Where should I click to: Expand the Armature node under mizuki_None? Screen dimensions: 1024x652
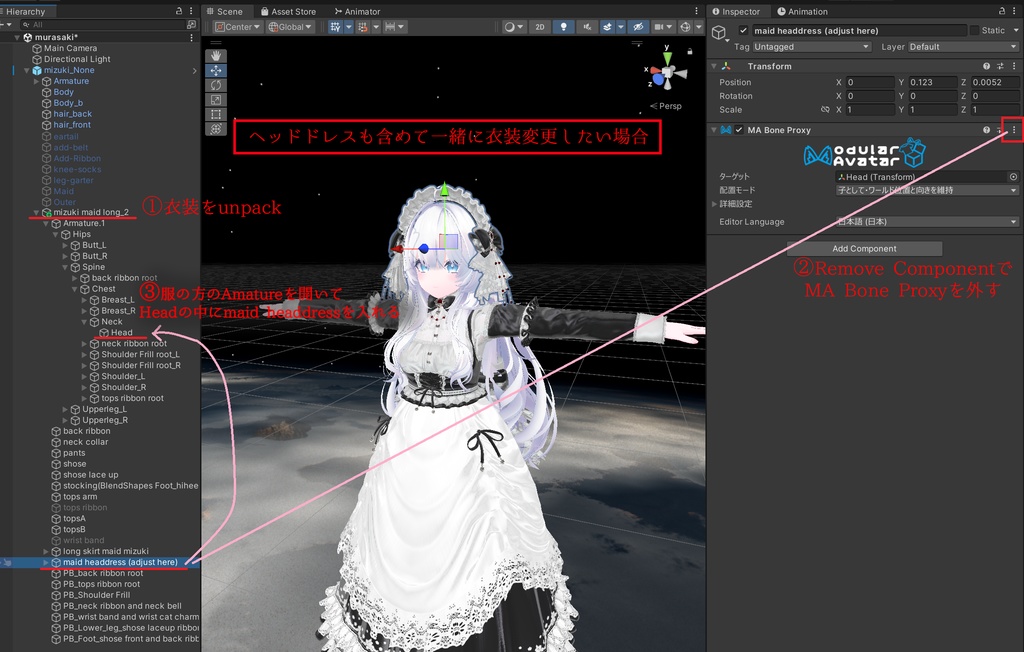point(36,81)
